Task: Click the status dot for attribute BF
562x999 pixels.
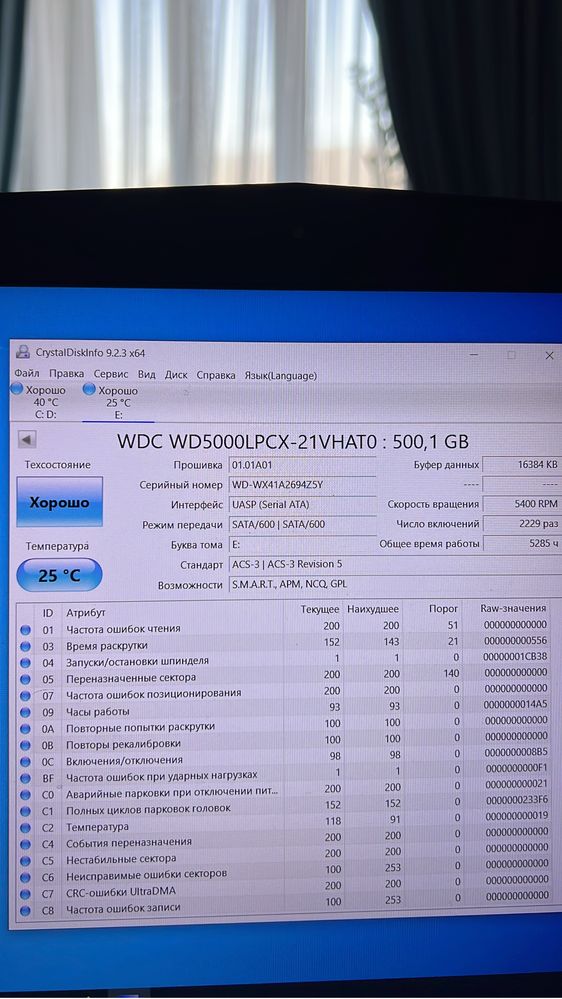Action: point(25,779)
